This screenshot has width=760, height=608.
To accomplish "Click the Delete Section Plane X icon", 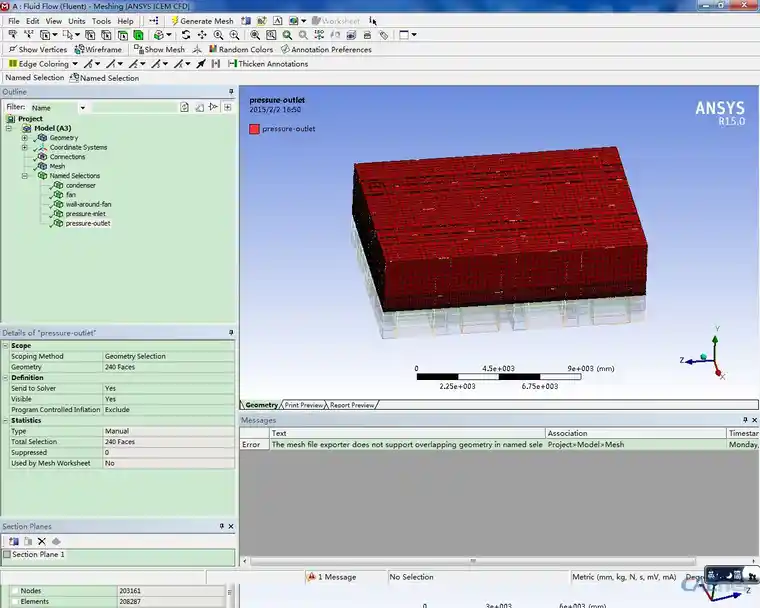I will [x=42, y=542].
